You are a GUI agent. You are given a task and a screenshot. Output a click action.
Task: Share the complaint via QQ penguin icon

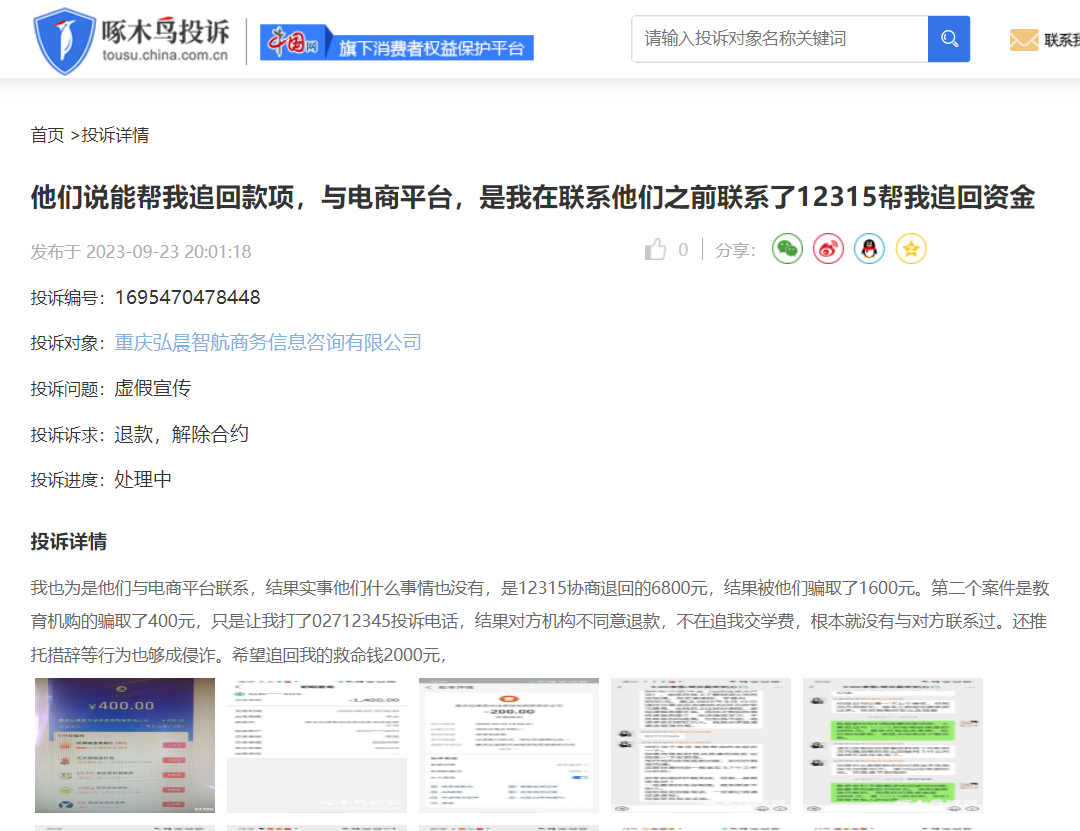click(869, 250)
